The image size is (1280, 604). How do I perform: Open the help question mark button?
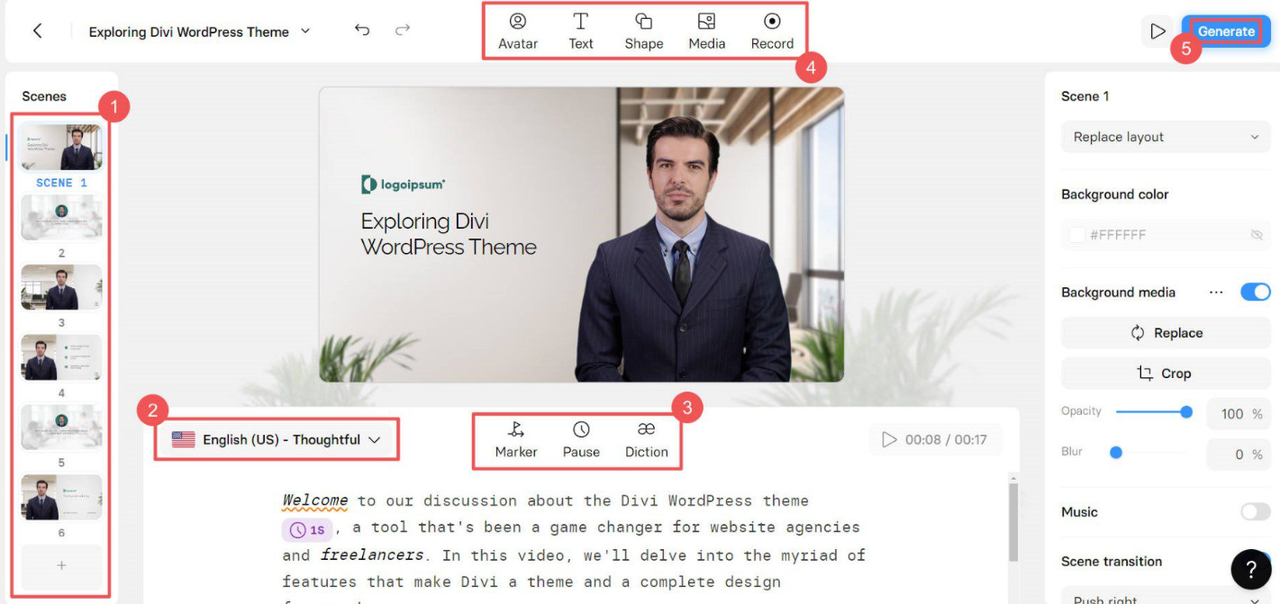[x=1251, y=570]
